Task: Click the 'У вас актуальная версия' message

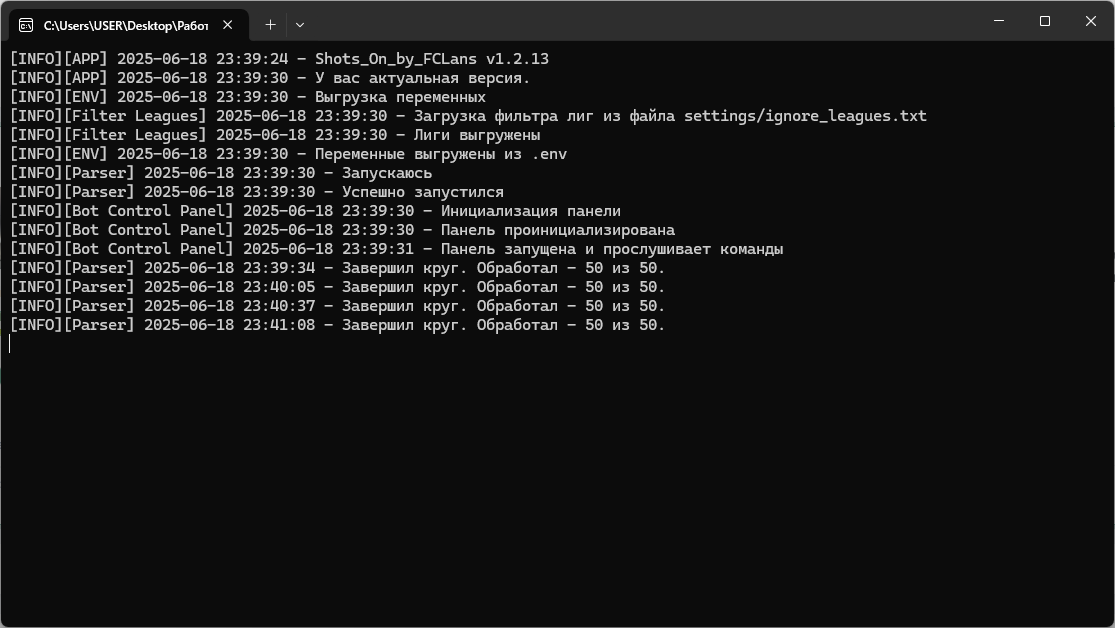Action: pos(422,78)
